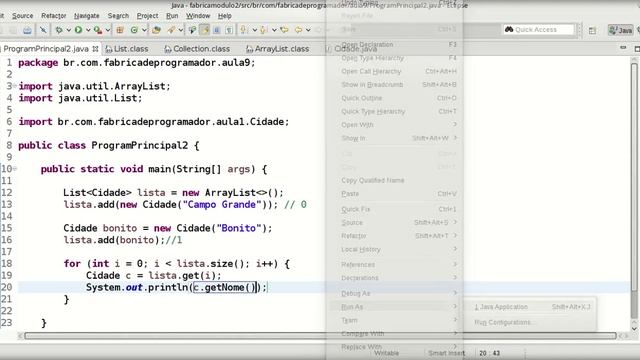Click the Open Type icon
This screenshot has height=360, width=640.
pyautogui.click(x=156, y=30)
